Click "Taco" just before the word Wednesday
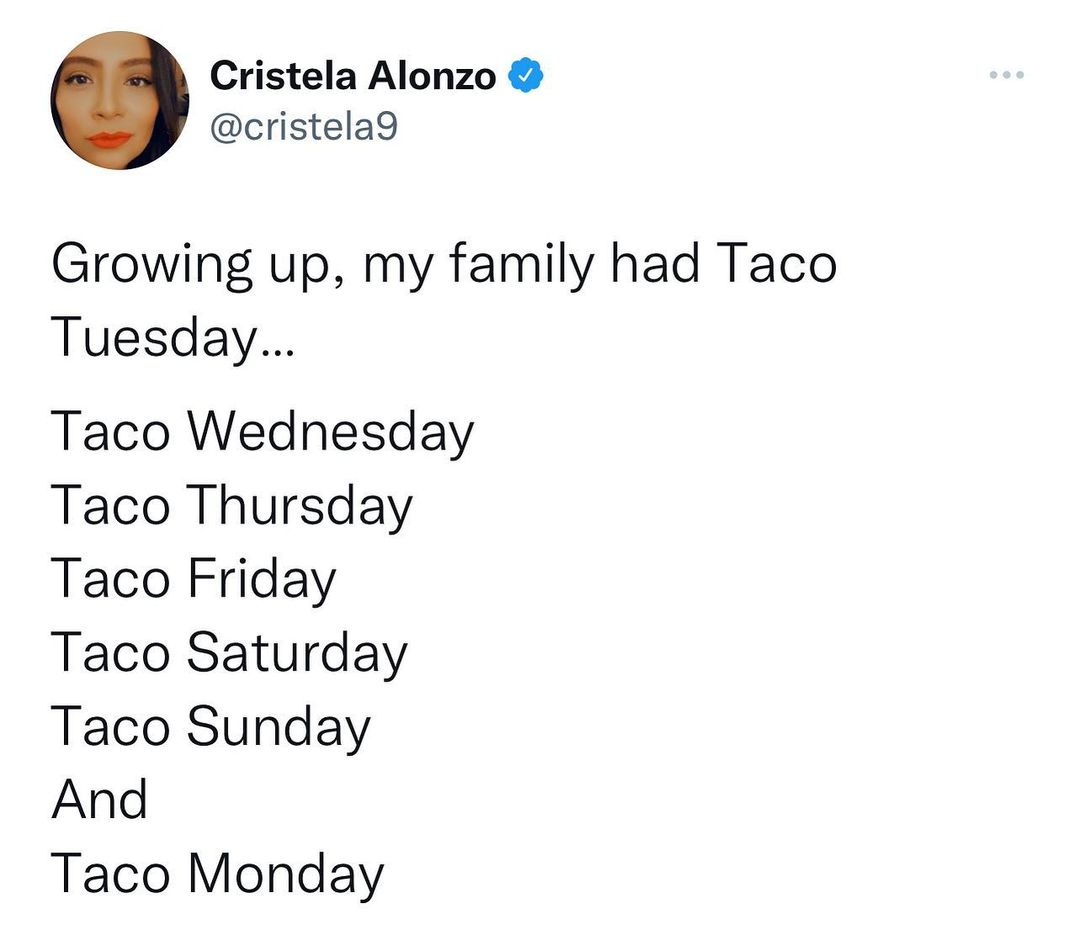The image size is (1080, 930). [x=111, y=432]
